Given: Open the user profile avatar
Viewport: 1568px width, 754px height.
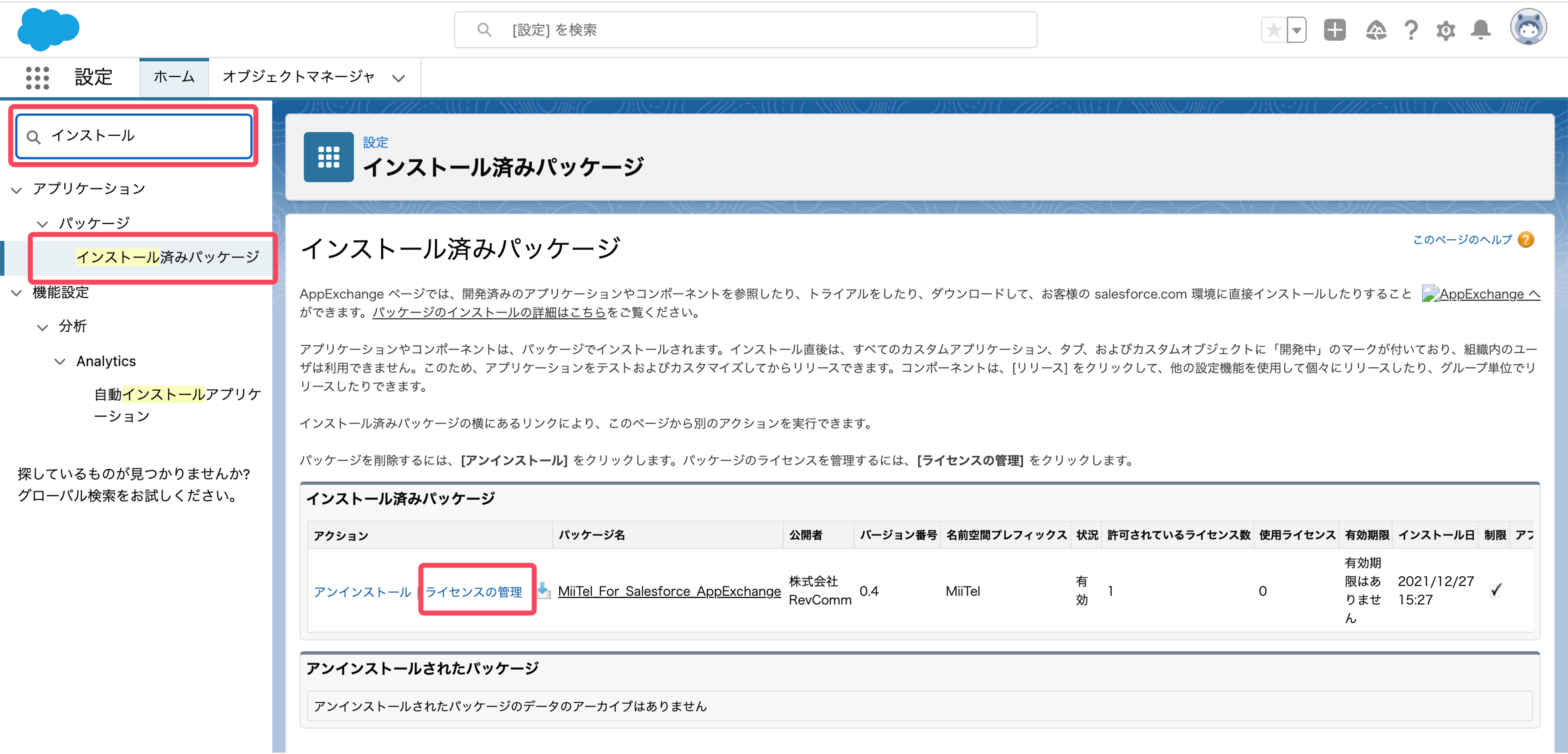Looking at the screenshot, I should point(1528,27).
